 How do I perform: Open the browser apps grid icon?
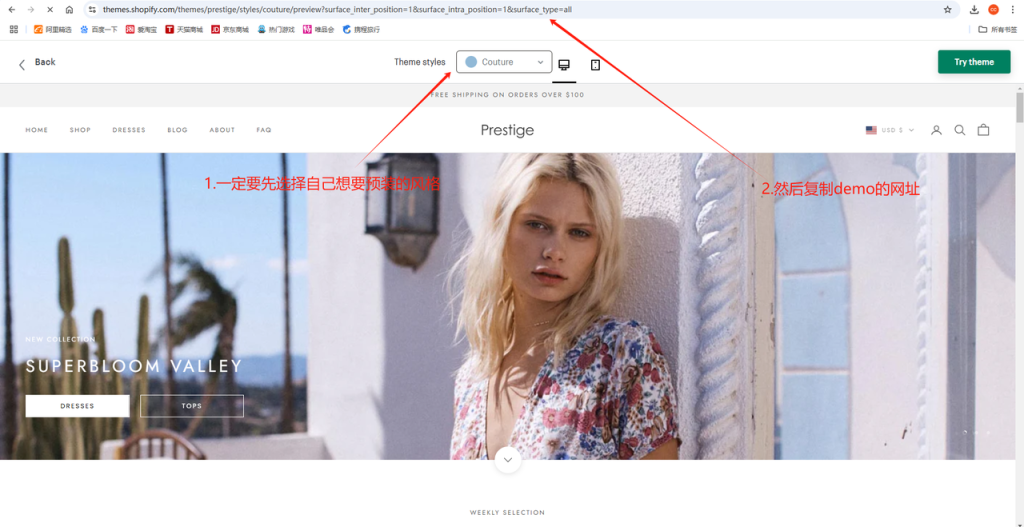[x=14, y=29]
